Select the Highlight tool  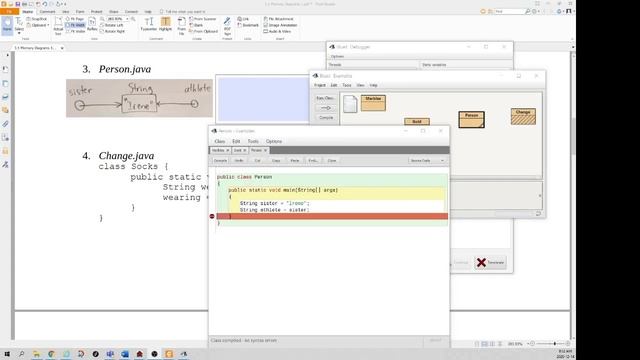tap(165, 24)
